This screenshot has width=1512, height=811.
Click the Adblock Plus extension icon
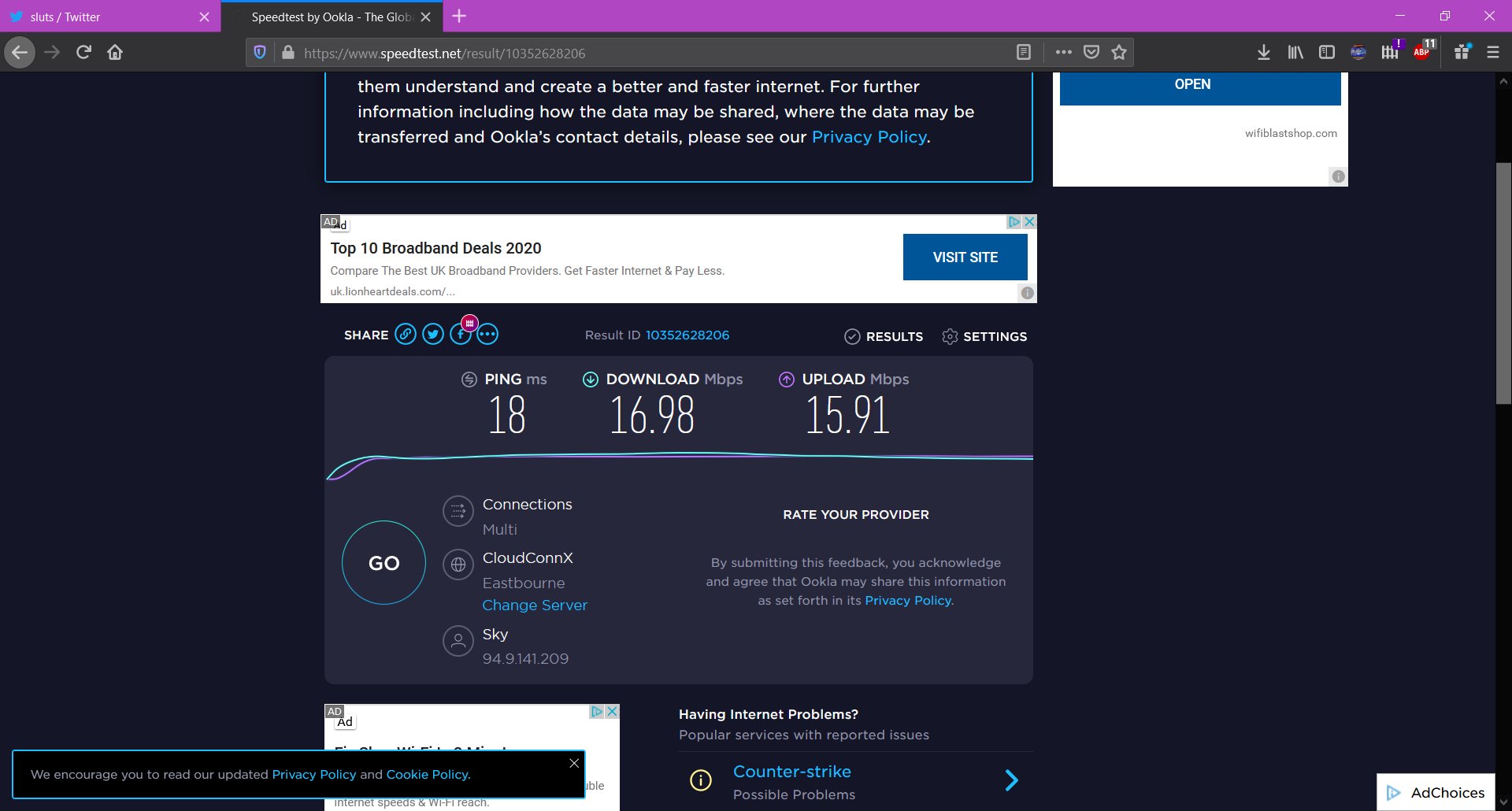click(1422, 52)
